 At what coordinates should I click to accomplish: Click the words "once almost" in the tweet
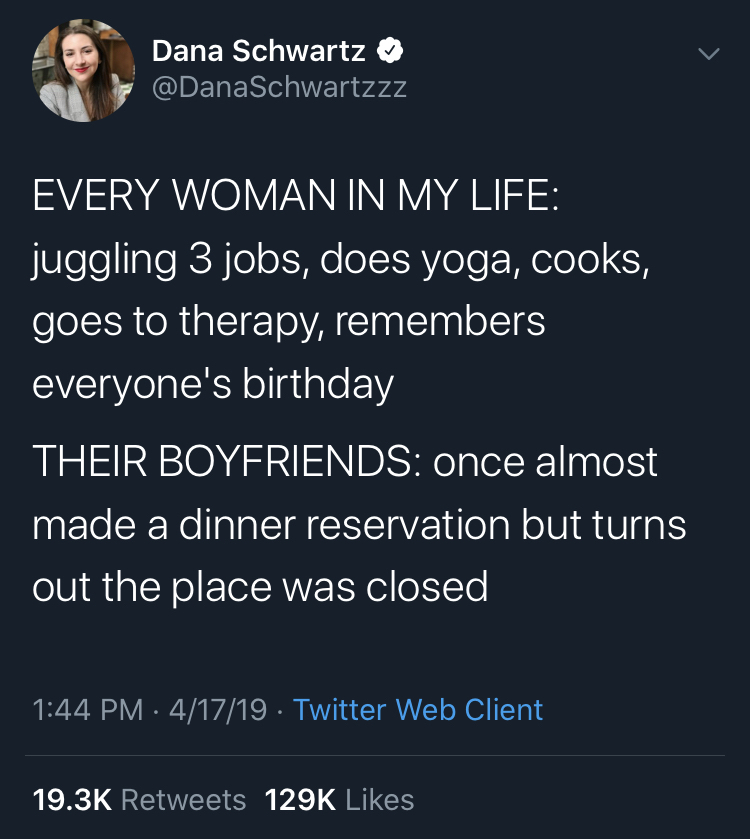(x=546, y=462)
